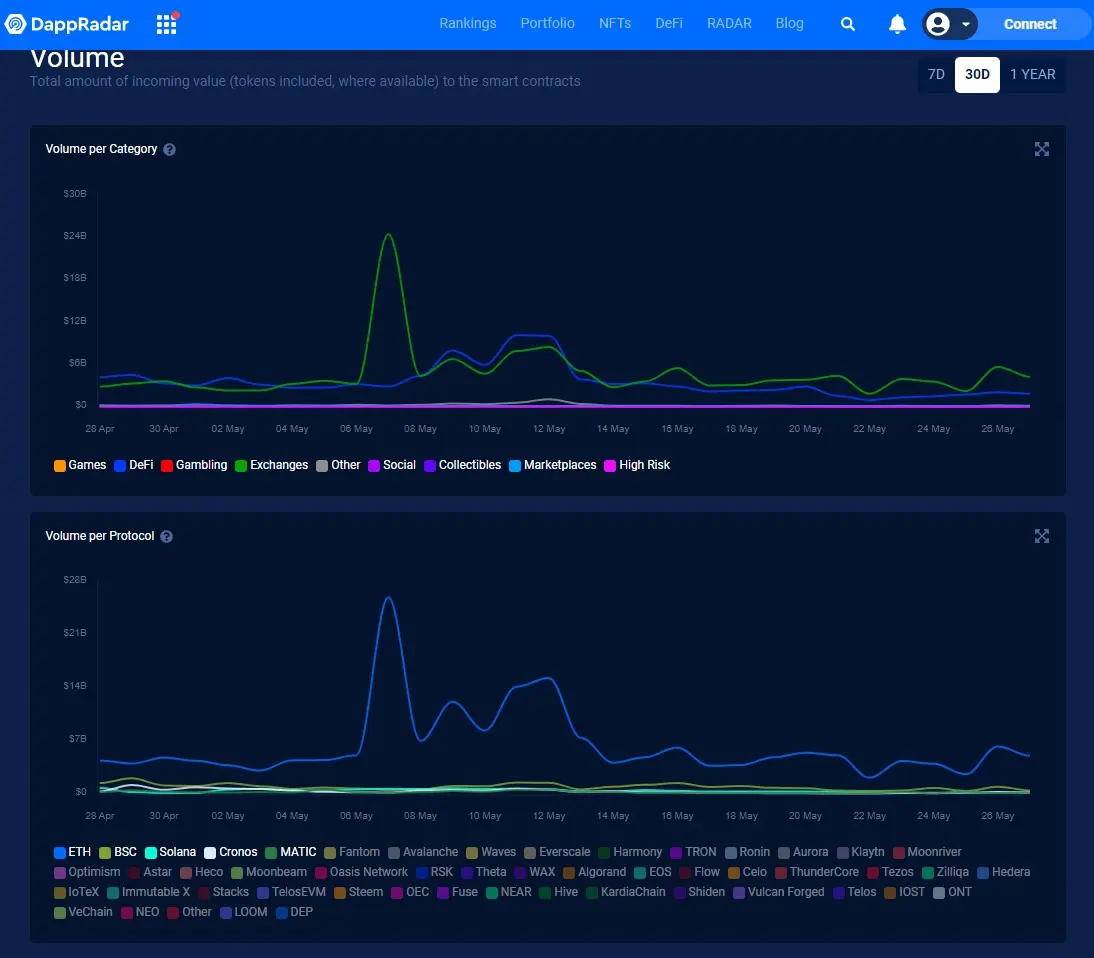Toggle the Marketplaces legend entry
The width and height of the screenshot is (1094, 958).
(x=553, y=465)
